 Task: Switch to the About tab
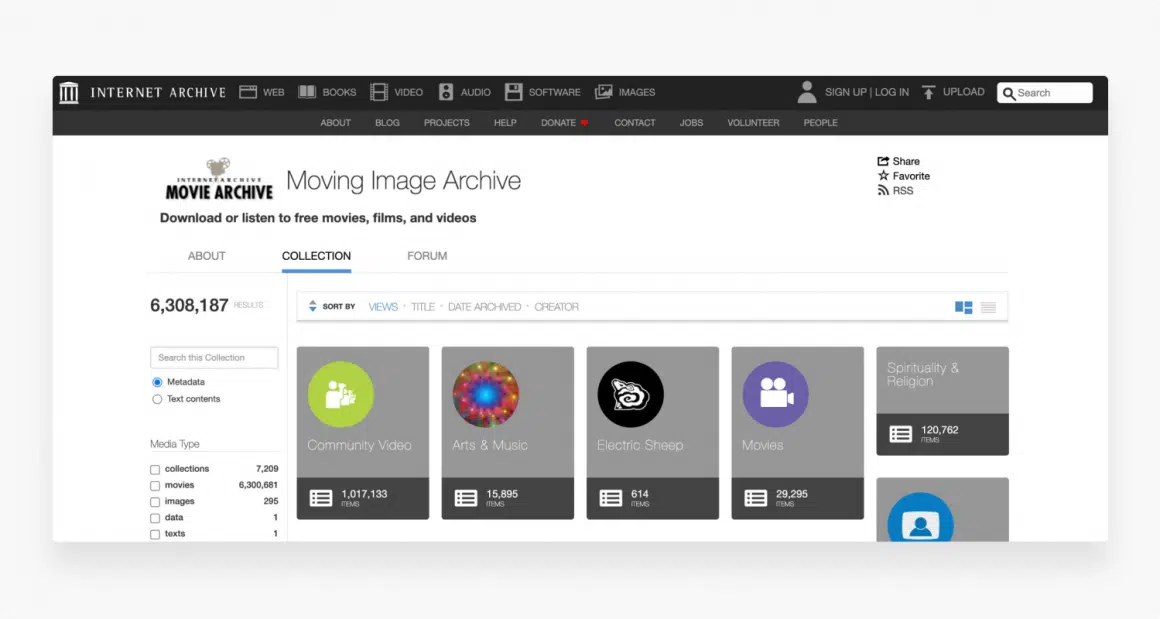[x=206, y=256]
